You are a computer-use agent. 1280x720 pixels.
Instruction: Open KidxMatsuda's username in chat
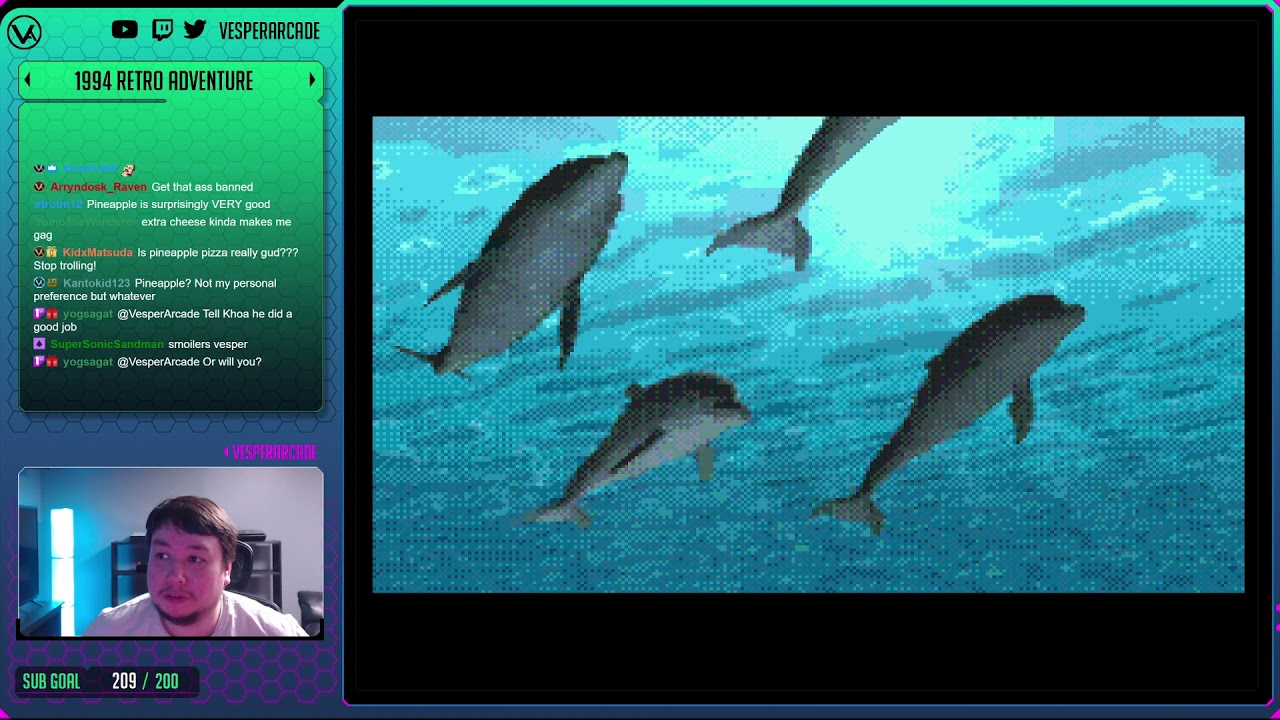tap(97, 253)
